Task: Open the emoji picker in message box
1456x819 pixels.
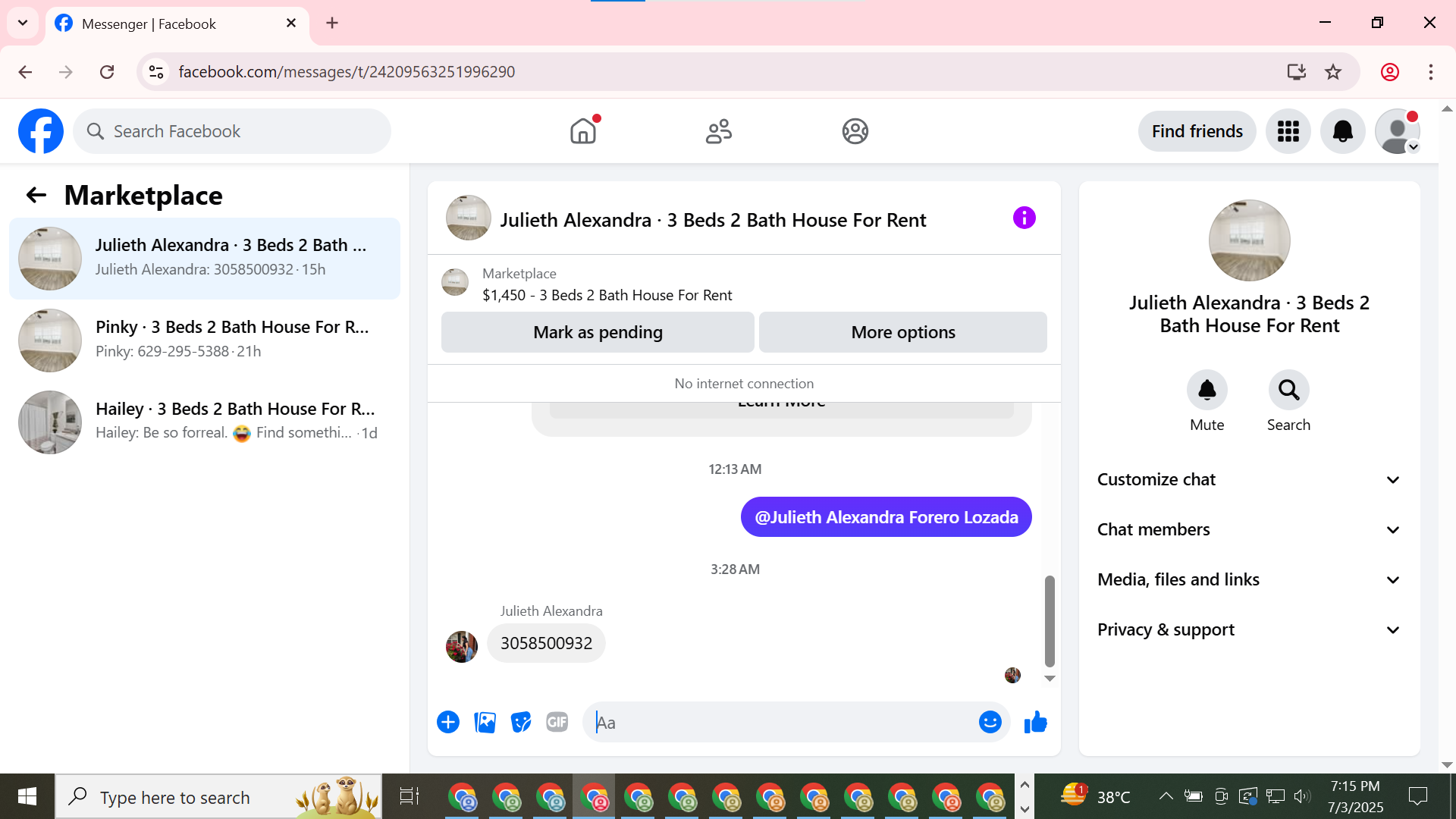Action: click(x=990, y=722)
